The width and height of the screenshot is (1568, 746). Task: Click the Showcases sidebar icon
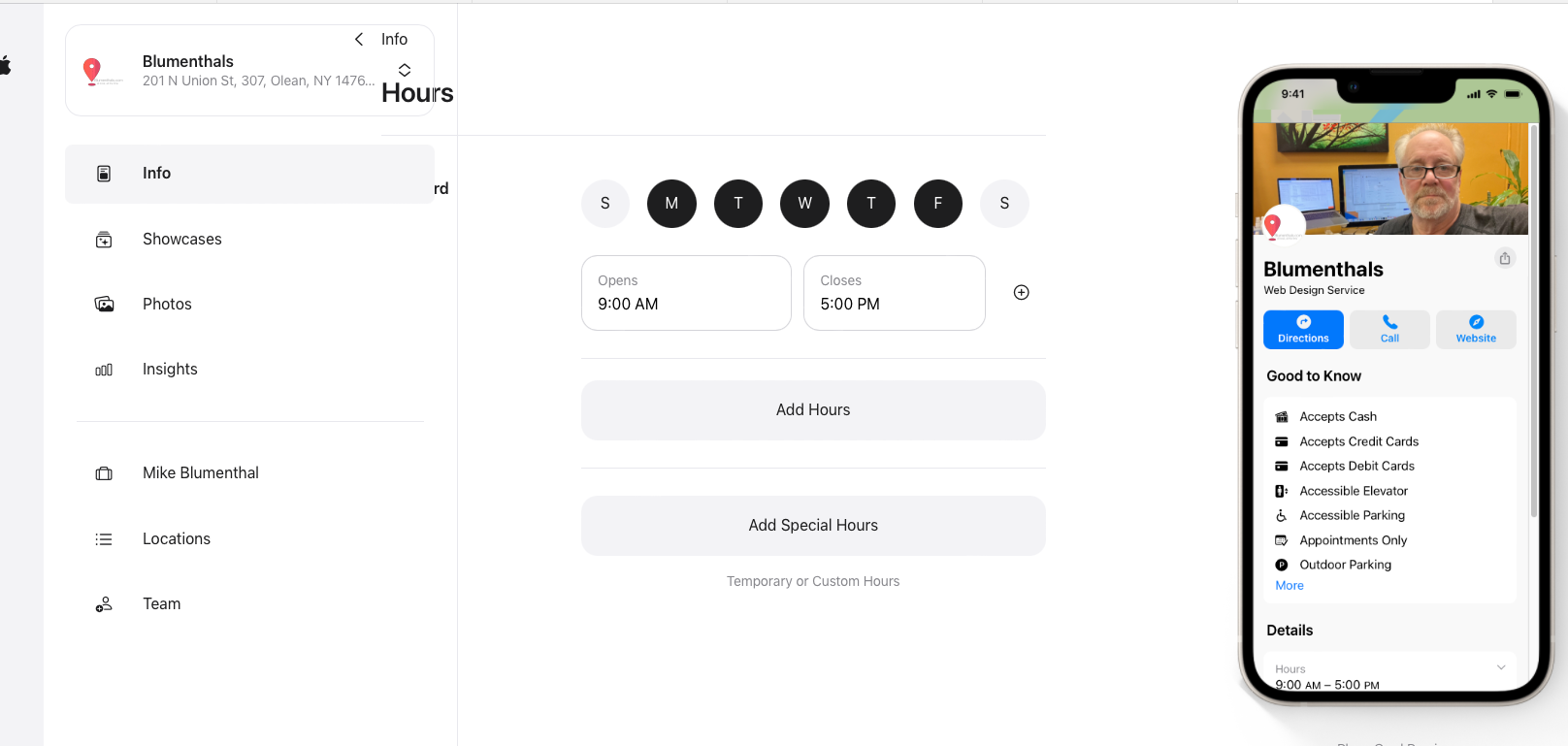[104, 240]
